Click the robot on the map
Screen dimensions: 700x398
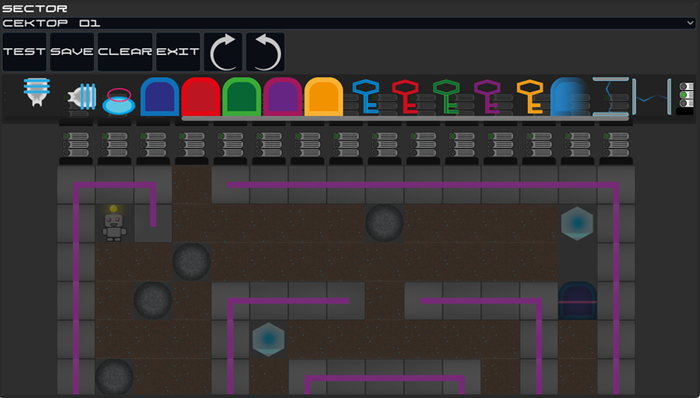(114, 223)
